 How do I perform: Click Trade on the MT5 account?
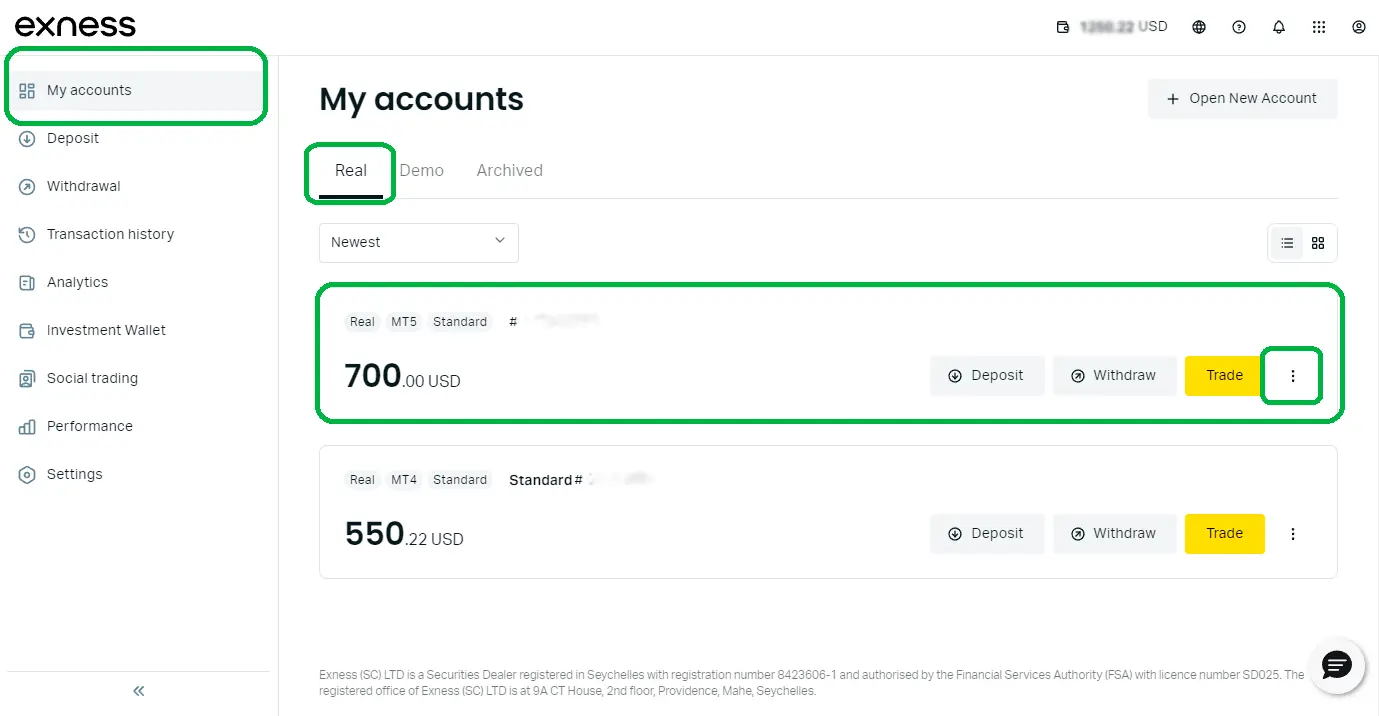pyautogui.click(x=1224, y=376)
